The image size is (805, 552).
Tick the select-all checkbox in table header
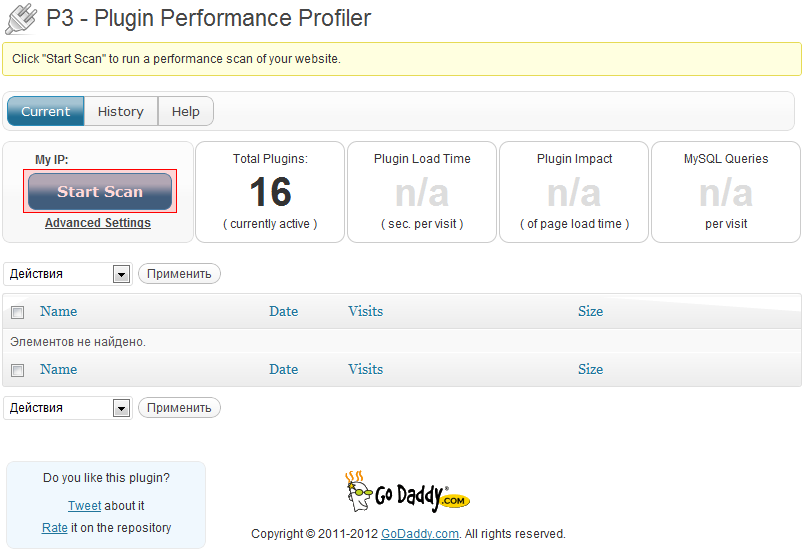tap(17, 312)
